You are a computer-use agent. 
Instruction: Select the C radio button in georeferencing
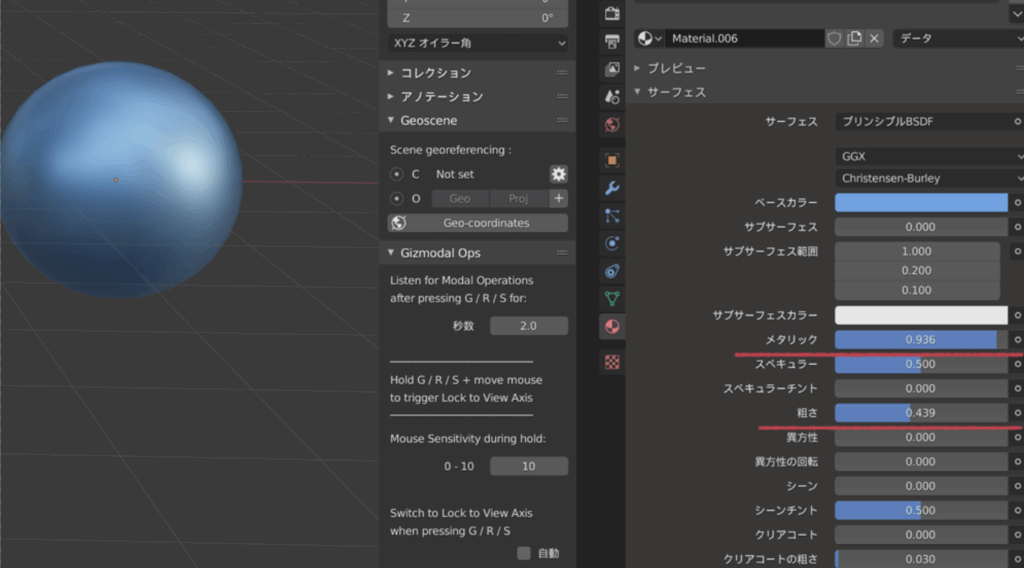point(397,174)
